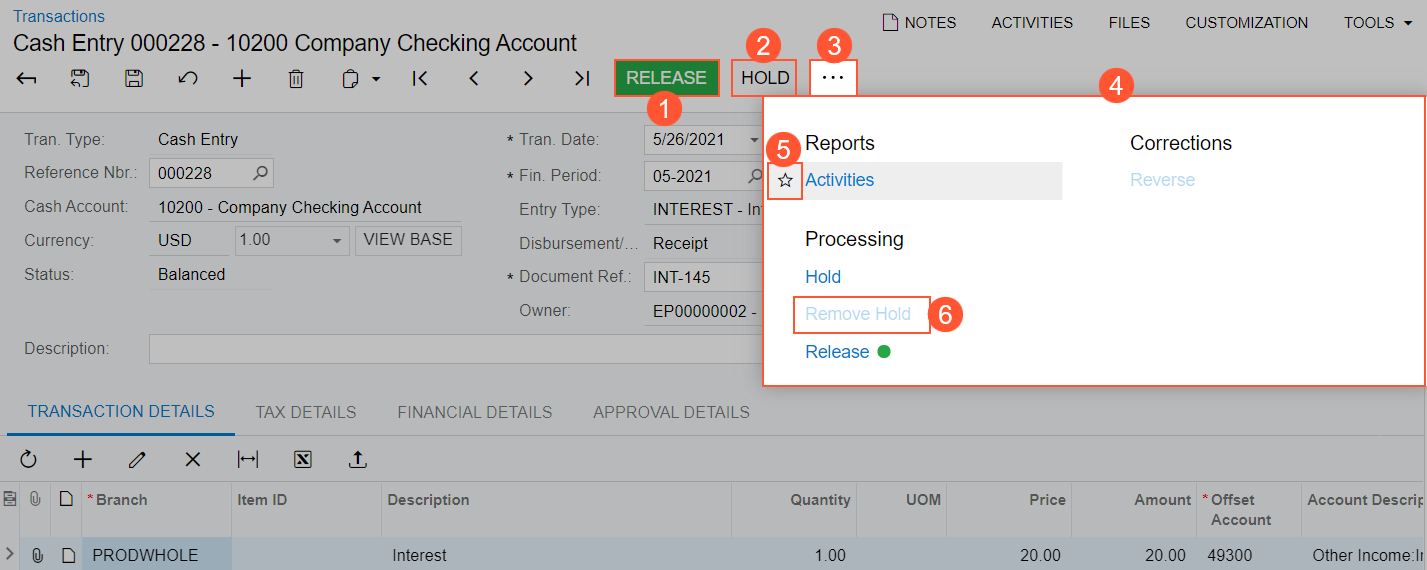Click the Reference Nbr. input field
The image size is (1427, 570).
tap(202, 173)
